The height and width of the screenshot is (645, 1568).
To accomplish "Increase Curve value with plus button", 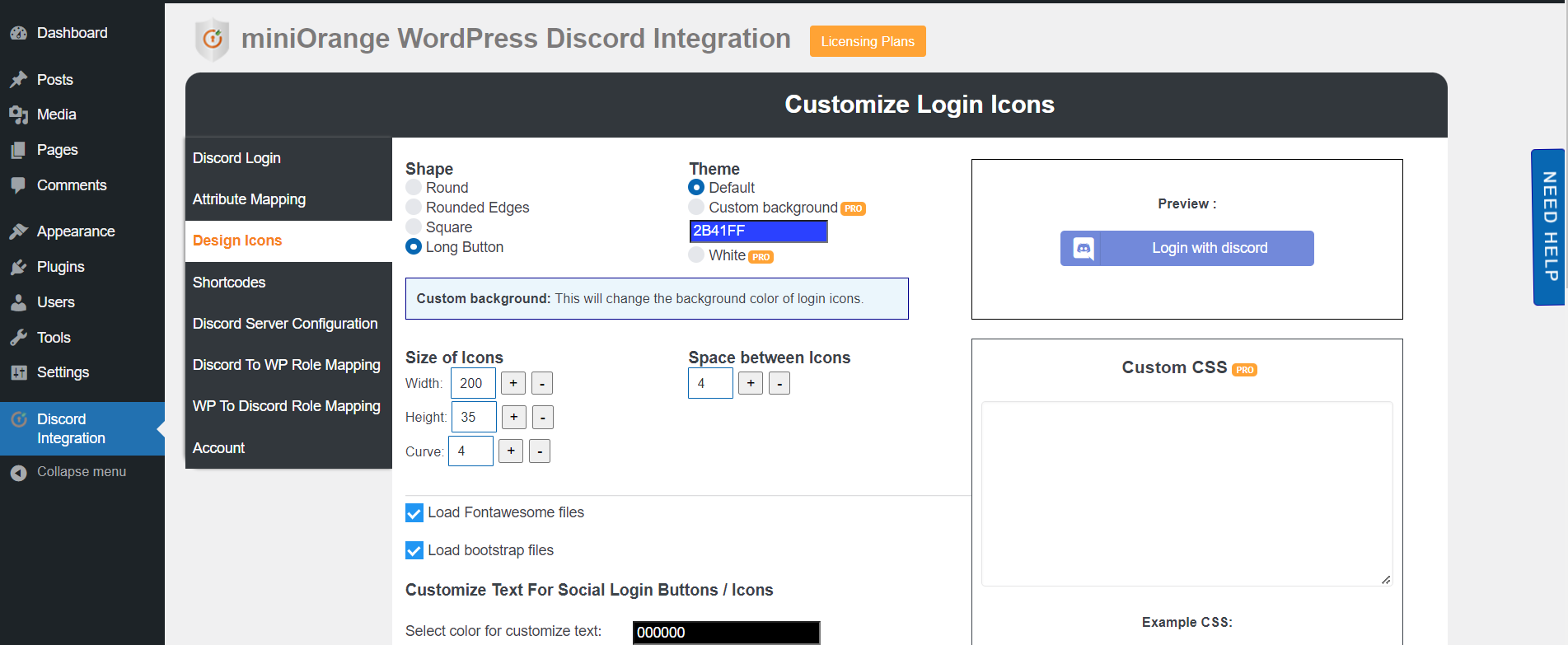I will tap(511, 451).
